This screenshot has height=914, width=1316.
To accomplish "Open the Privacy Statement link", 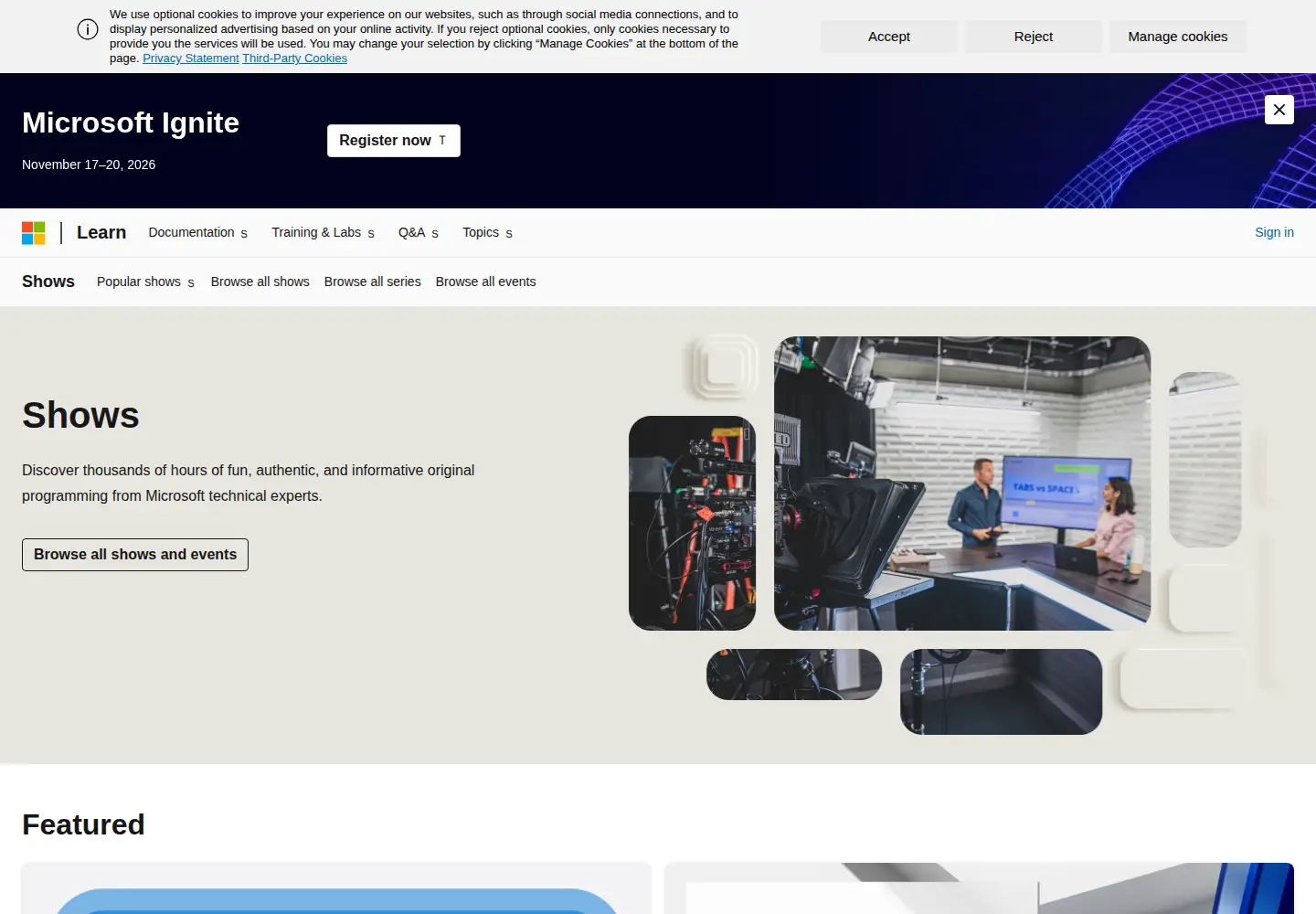I will pos(191,58).
